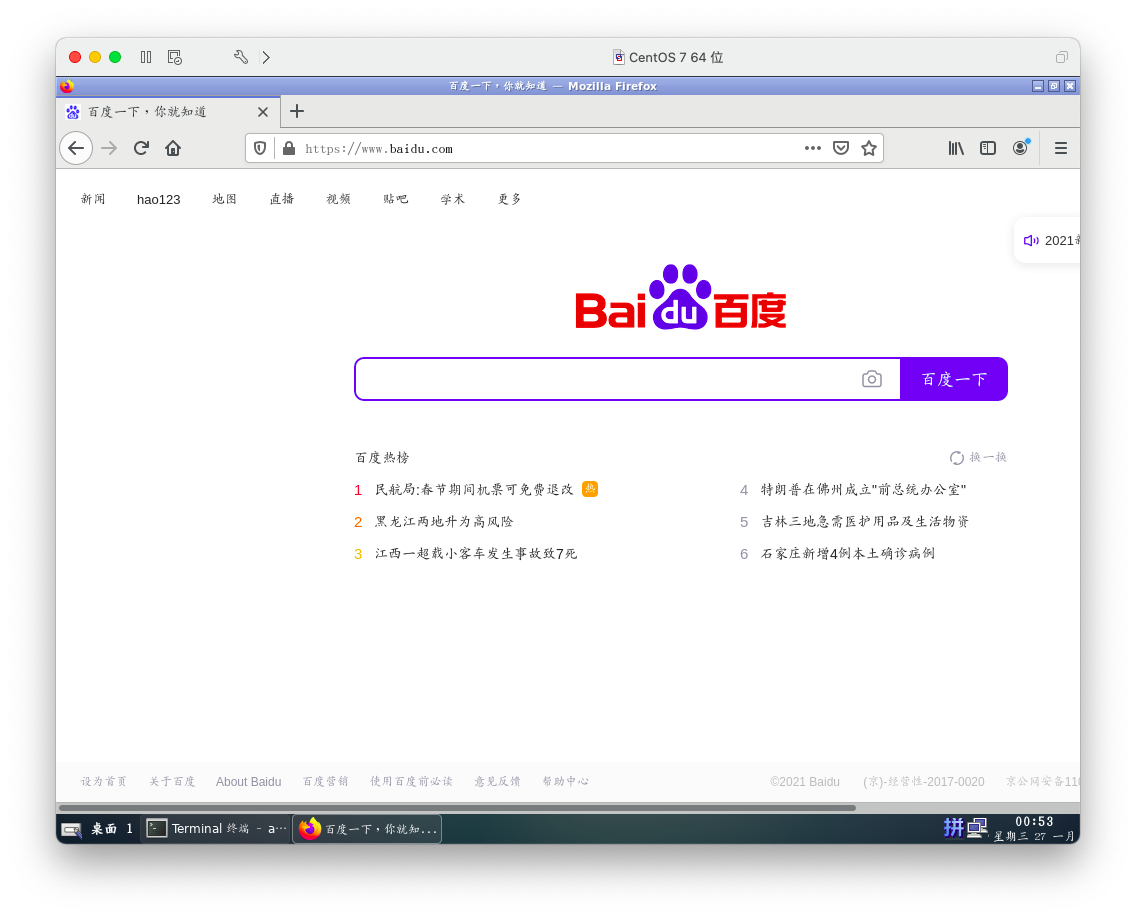Open the hao123 link
1136x918 pixels.
coord(159,199)
